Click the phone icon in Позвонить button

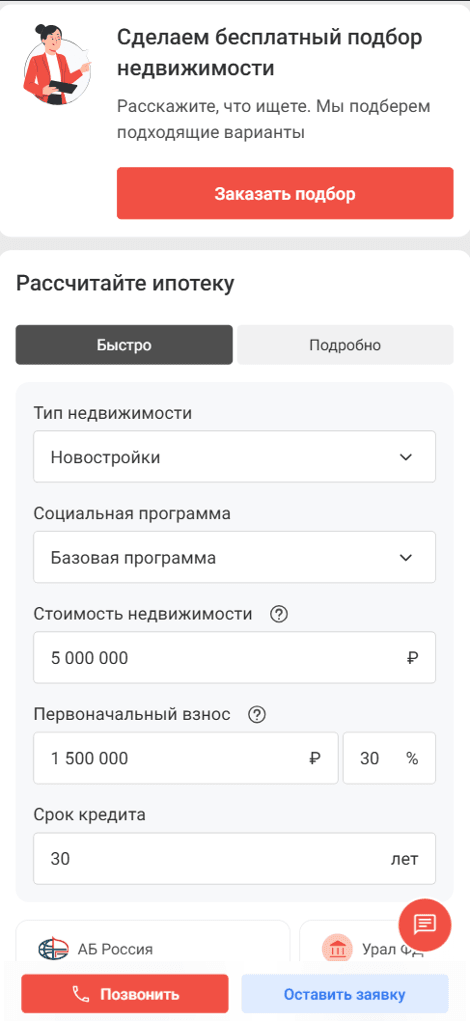pyautogui.click(x=81, y=994)
